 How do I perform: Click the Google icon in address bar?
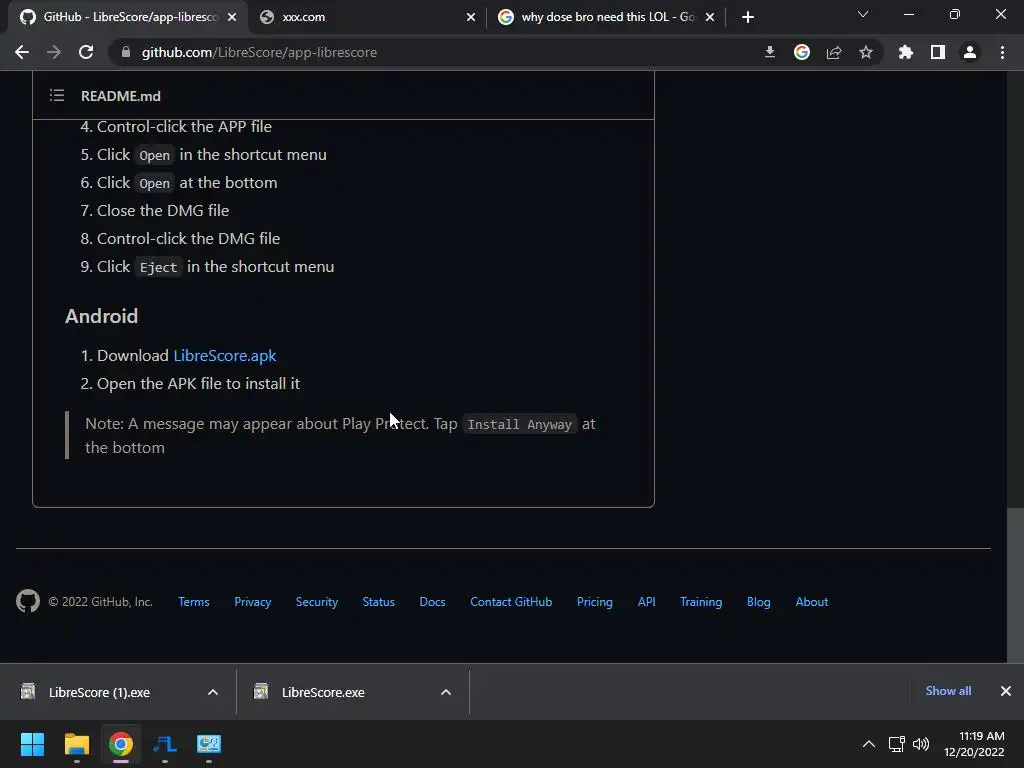[x=802, y=52]
